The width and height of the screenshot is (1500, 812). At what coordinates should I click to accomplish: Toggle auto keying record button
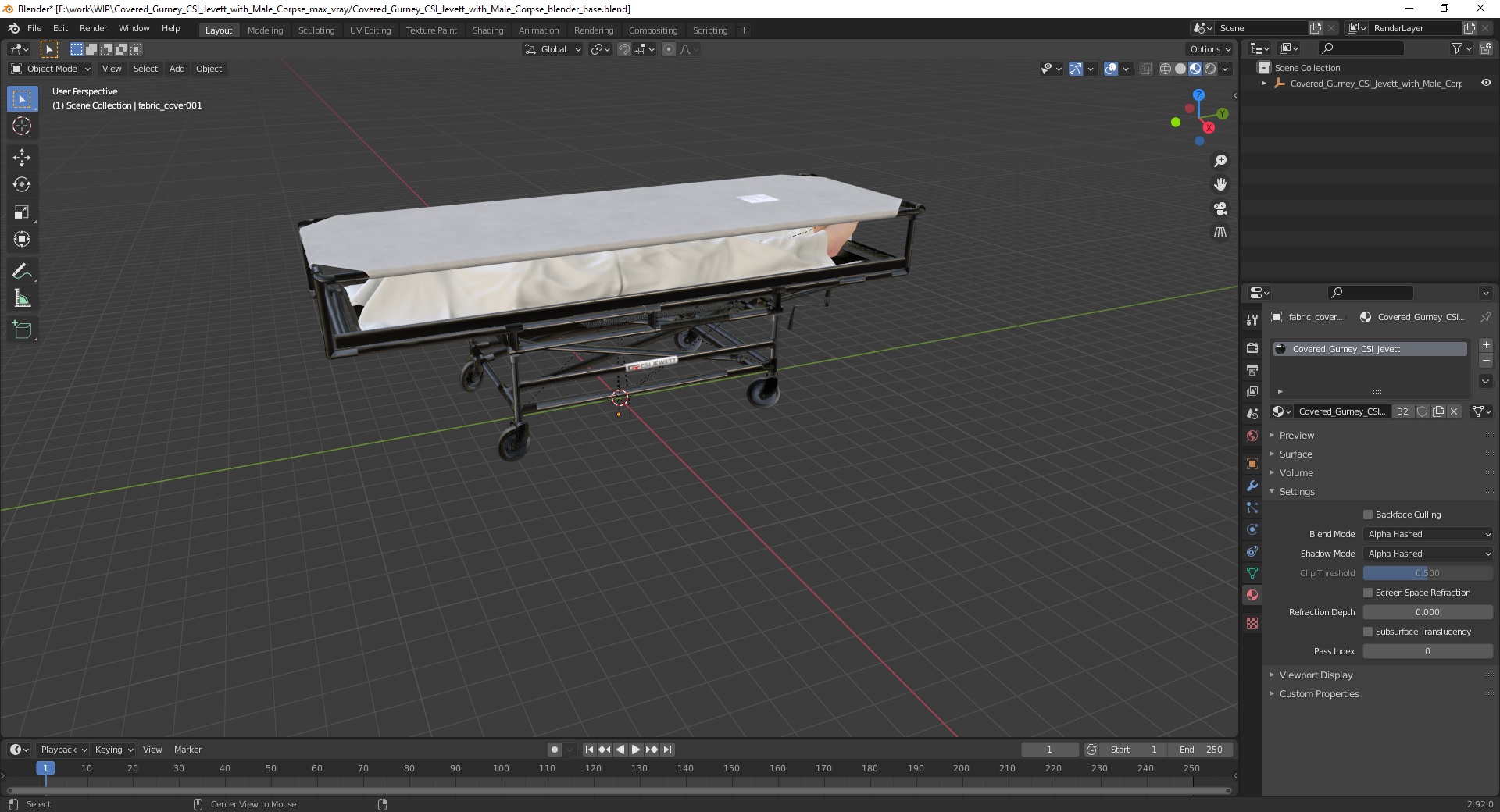[555, 750]
